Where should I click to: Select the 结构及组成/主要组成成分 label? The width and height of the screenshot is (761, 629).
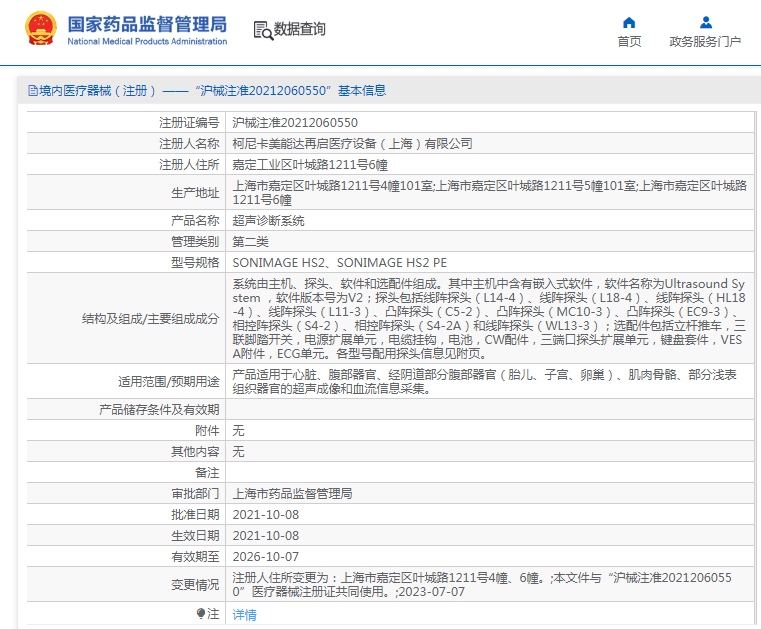point(150,319)
